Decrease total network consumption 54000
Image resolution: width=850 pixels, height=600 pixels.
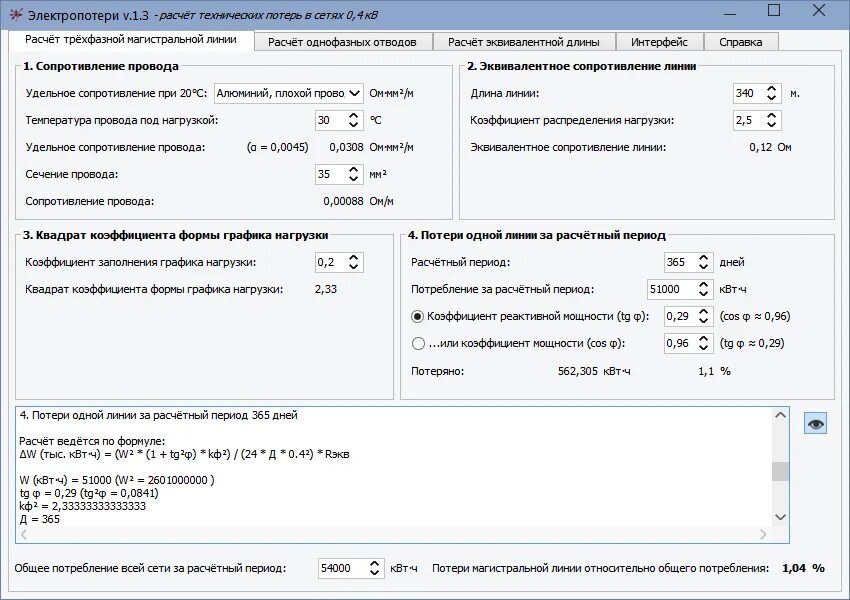(374, 573)
